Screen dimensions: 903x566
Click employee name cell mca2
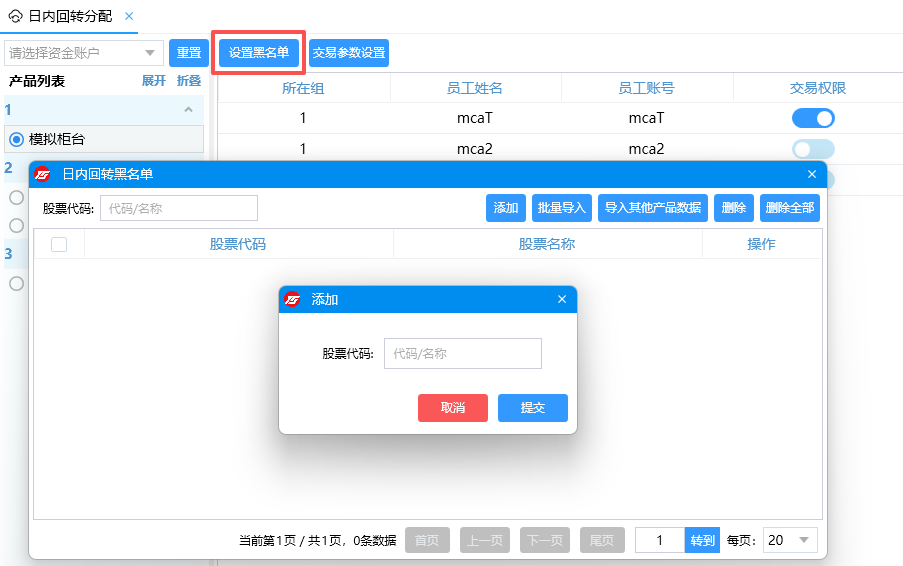475,149
